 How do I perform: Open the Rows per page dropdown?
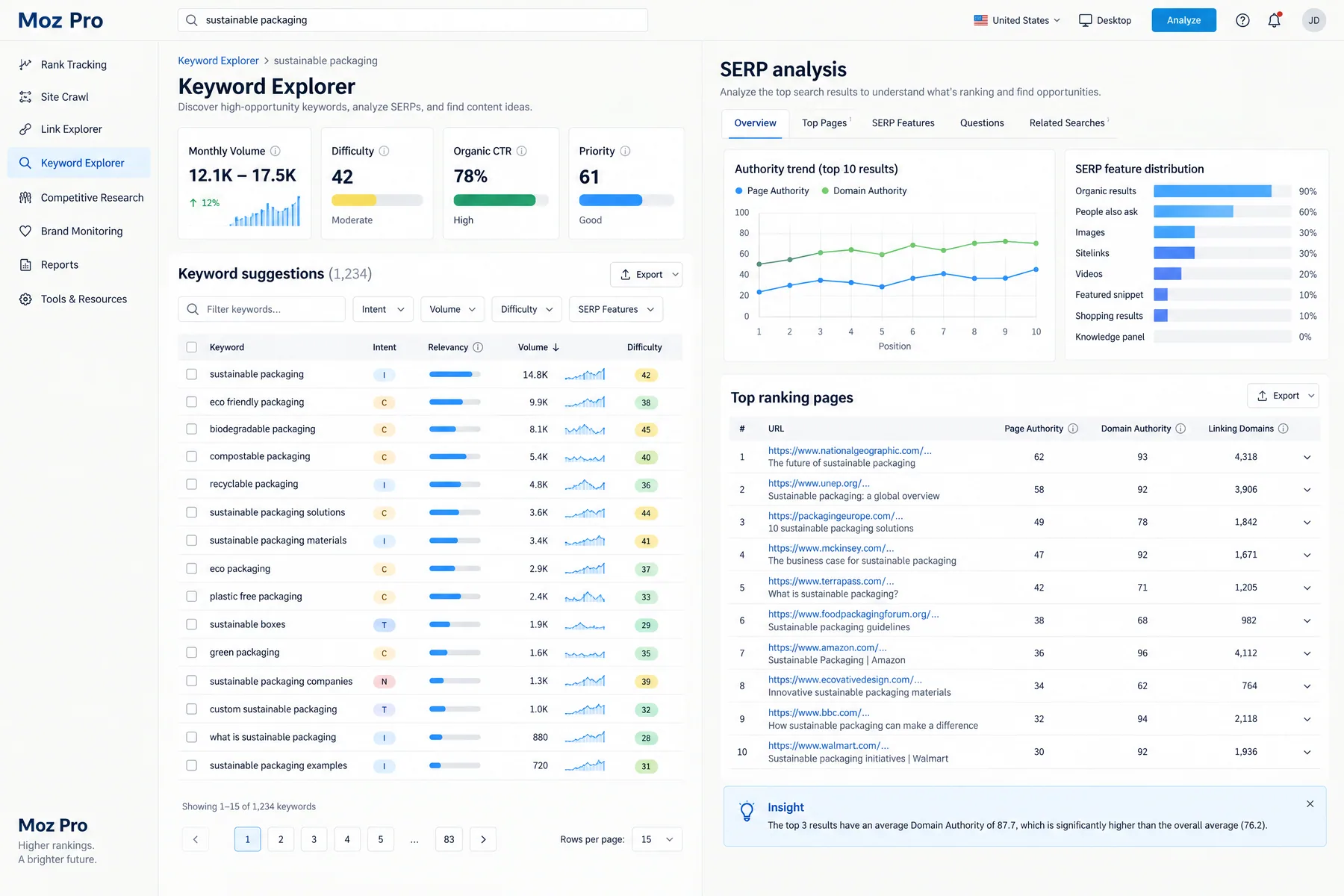pyautogui.click(x=657, y=839)
